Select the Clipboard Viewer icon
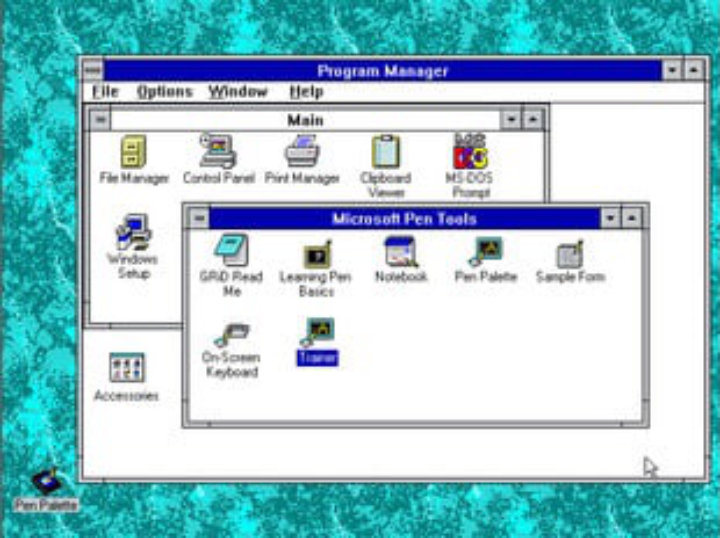720x538 pixels. (386, 153)
